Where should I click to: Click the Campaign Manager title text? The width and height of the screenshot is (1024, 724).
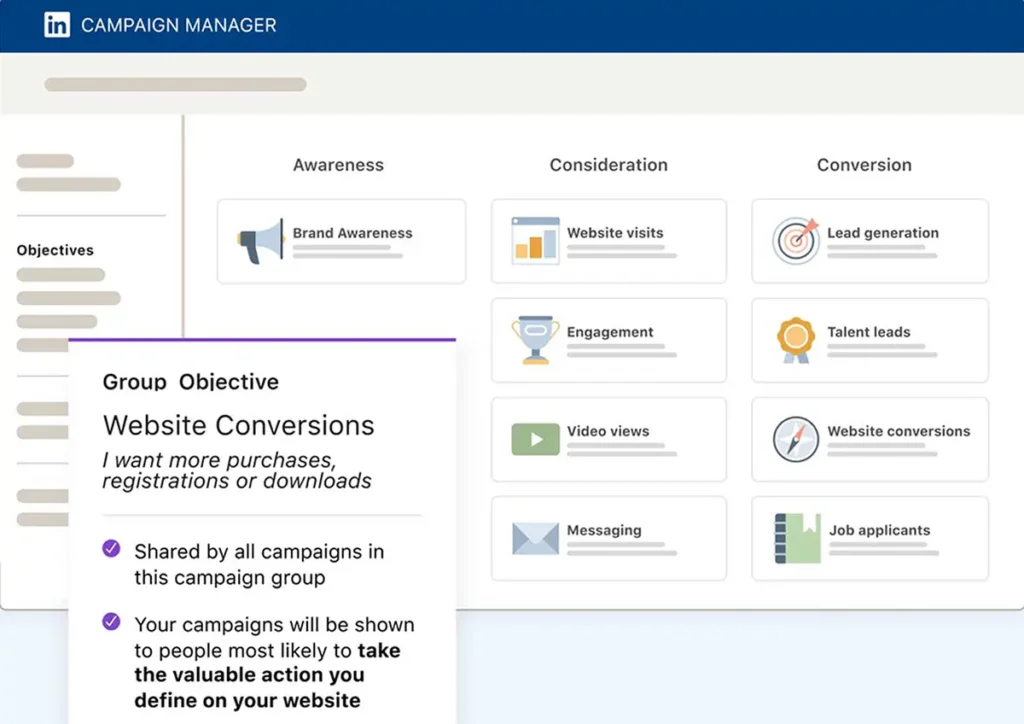click(x=178, y=26)
